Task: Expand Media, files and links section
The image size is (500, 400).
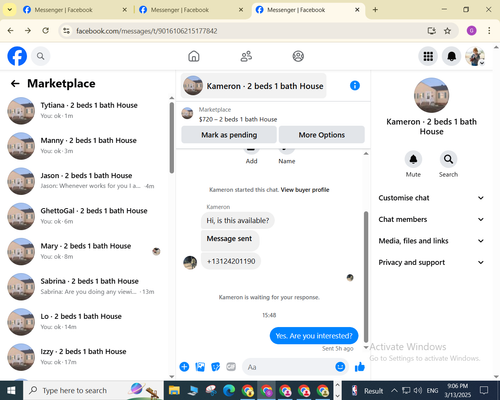Action: pyautogui.click(x=431, y=241)
